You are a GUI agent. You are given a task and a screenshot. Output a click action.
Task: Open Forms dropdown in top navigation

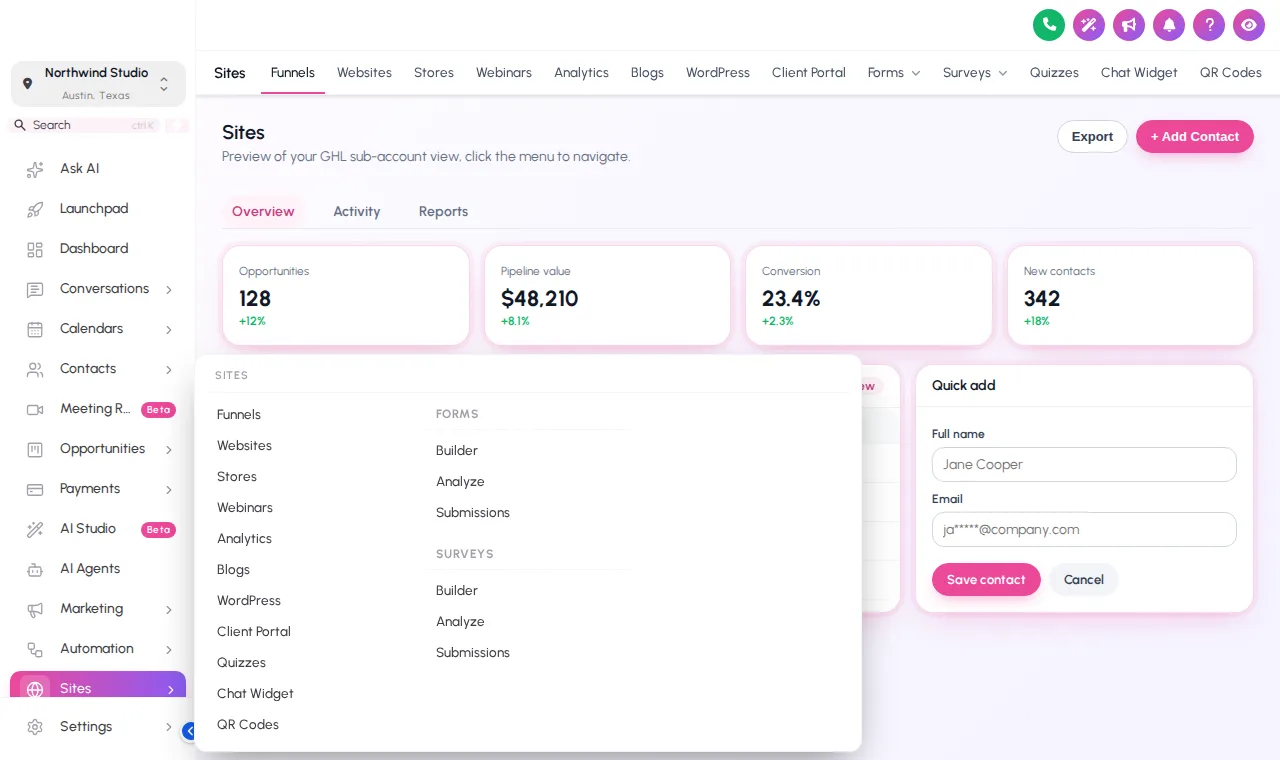pyautogui.click(x=894, y=73)
